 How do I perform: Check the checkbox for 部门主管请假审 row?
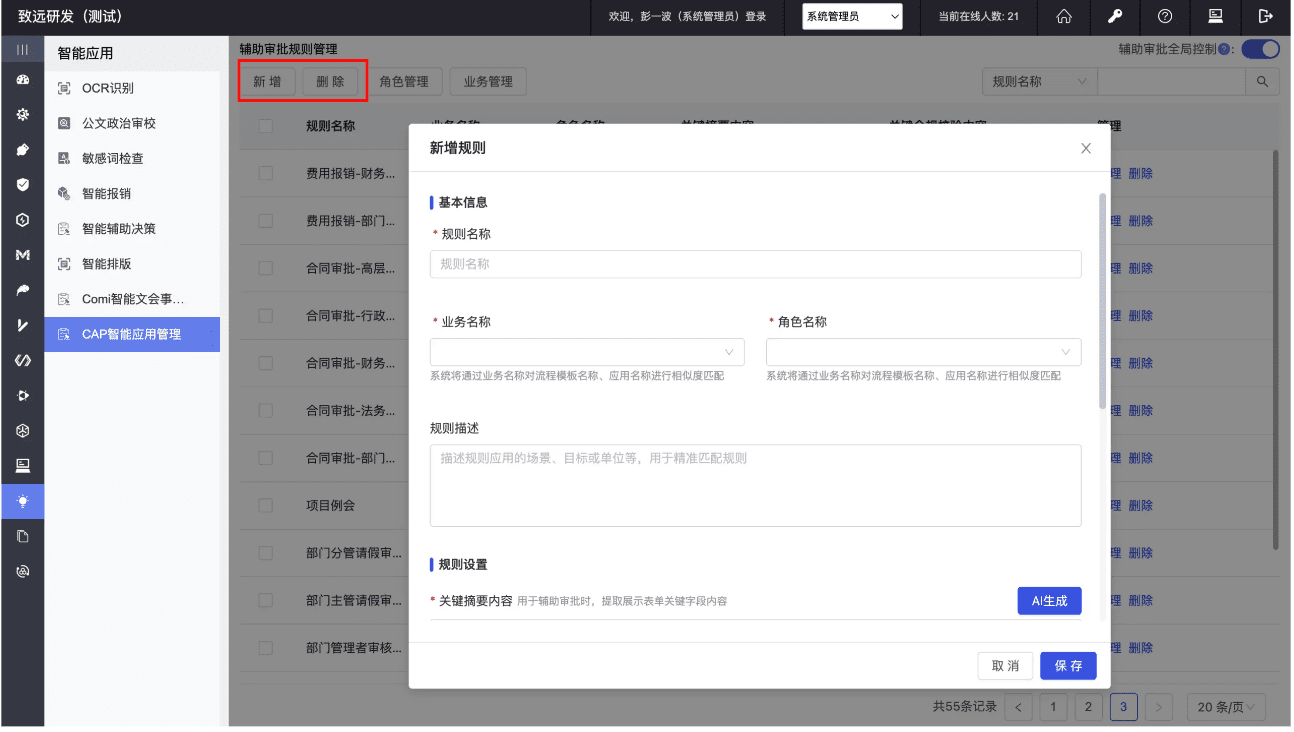265,601
